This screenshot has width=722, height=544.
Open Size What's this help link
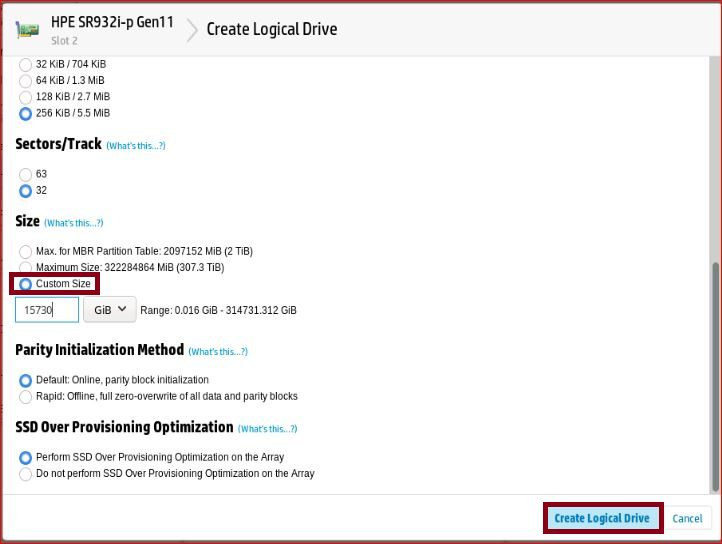coord(73,223)
